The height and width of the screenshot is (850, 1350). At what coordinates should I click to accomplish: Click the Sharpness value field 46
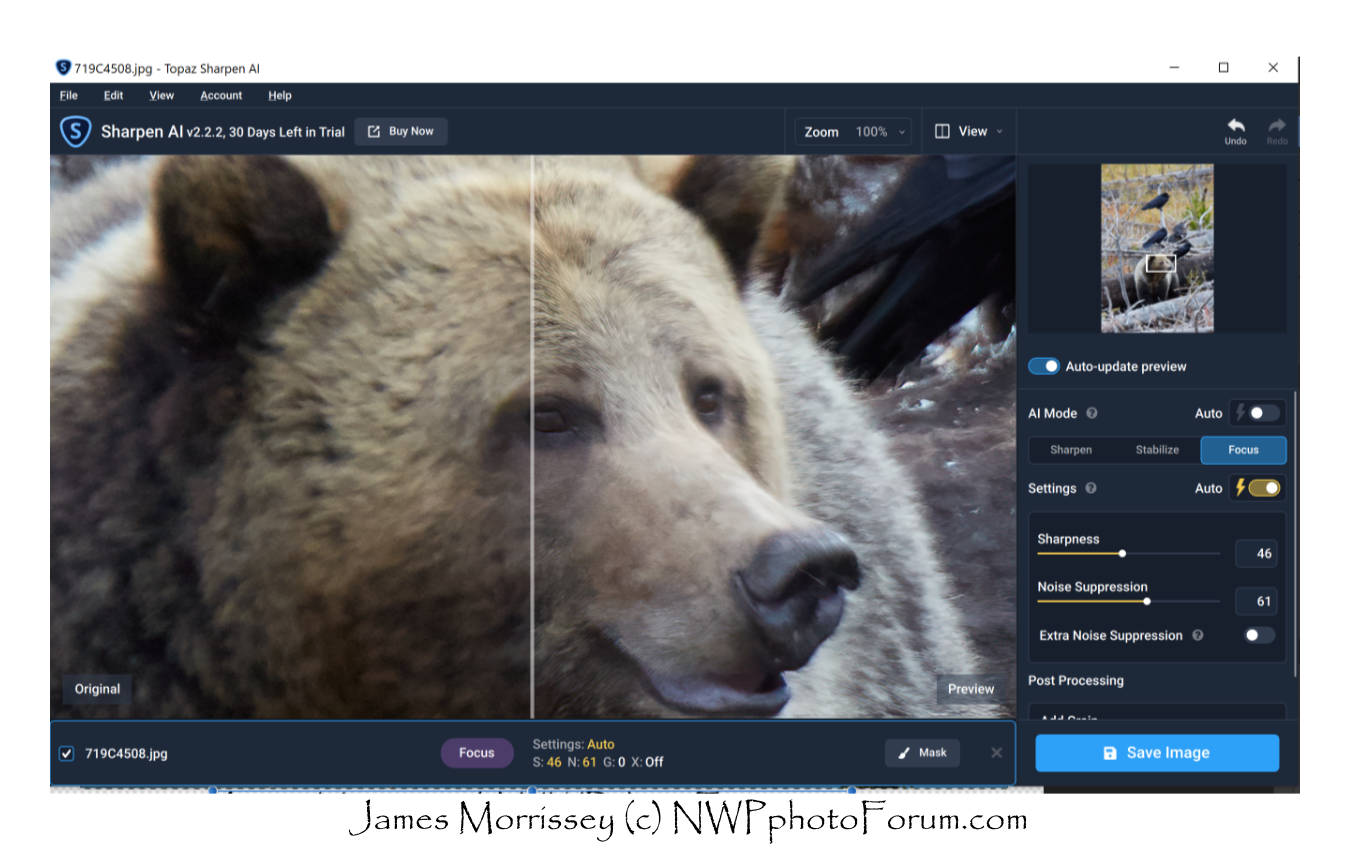click(x=1256, y=553)
